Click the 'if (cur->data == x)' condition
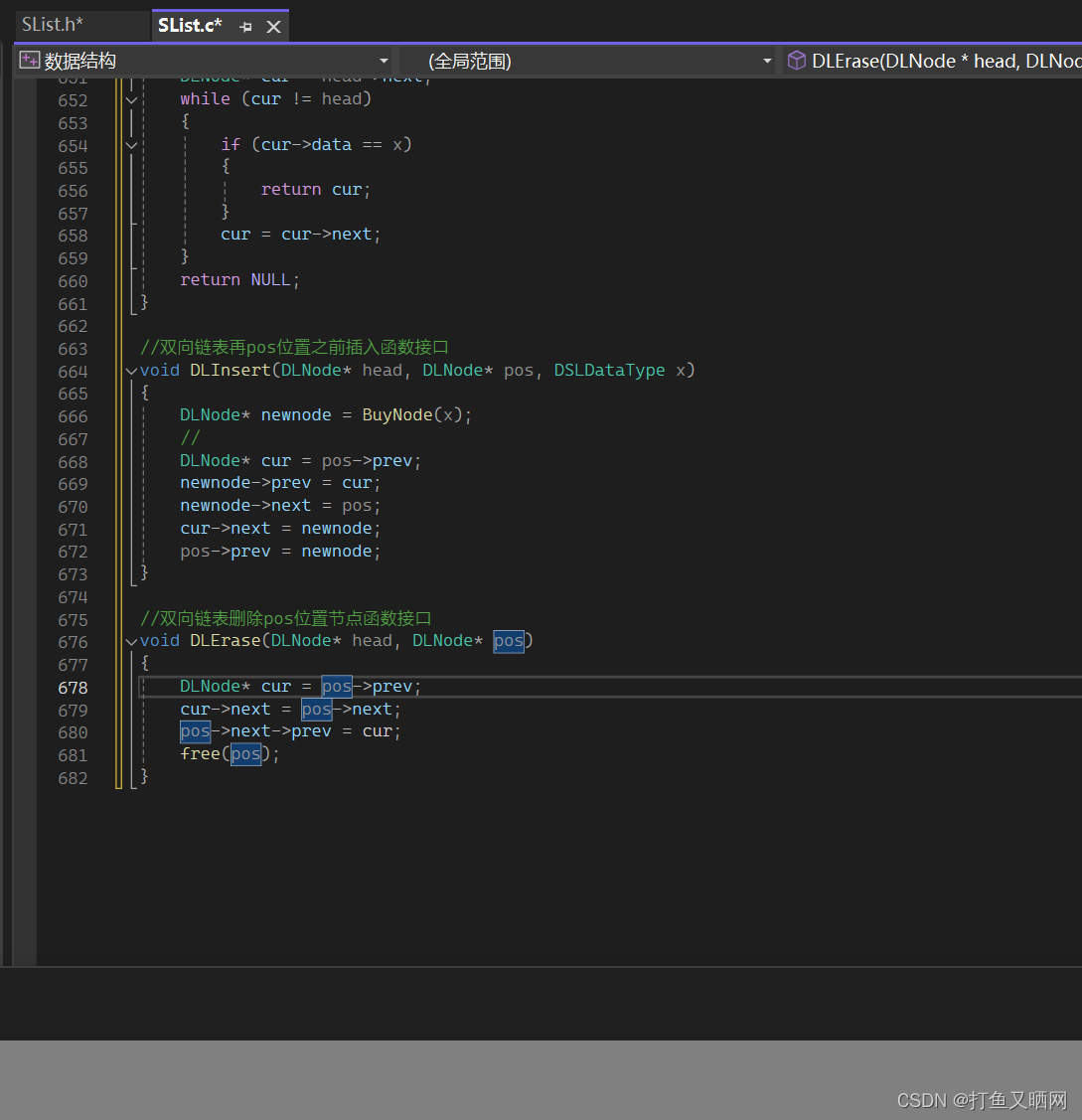 coord(316,144)
